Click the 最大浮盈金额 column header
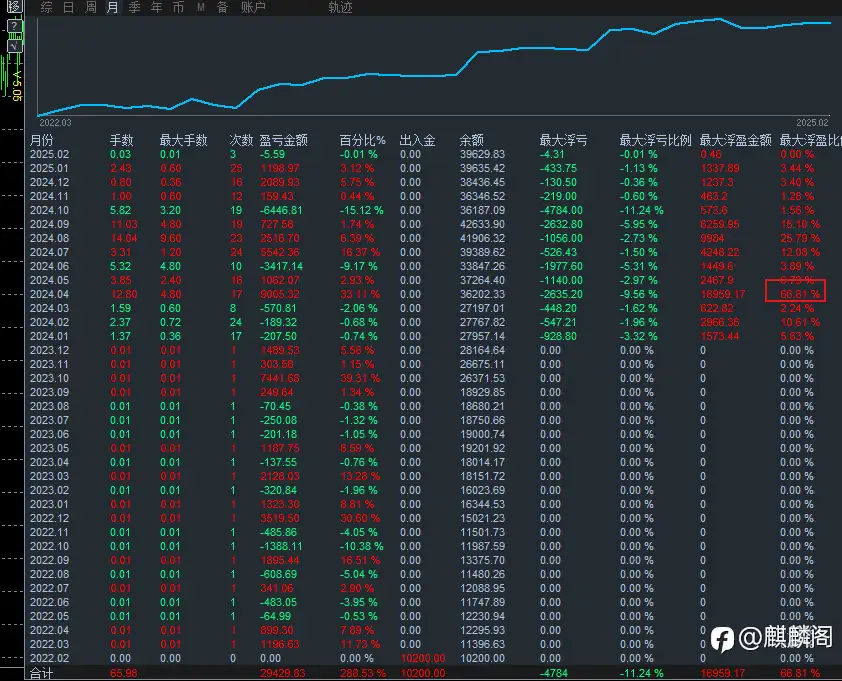This screenshot has height=681, width=842. [736, 140]
